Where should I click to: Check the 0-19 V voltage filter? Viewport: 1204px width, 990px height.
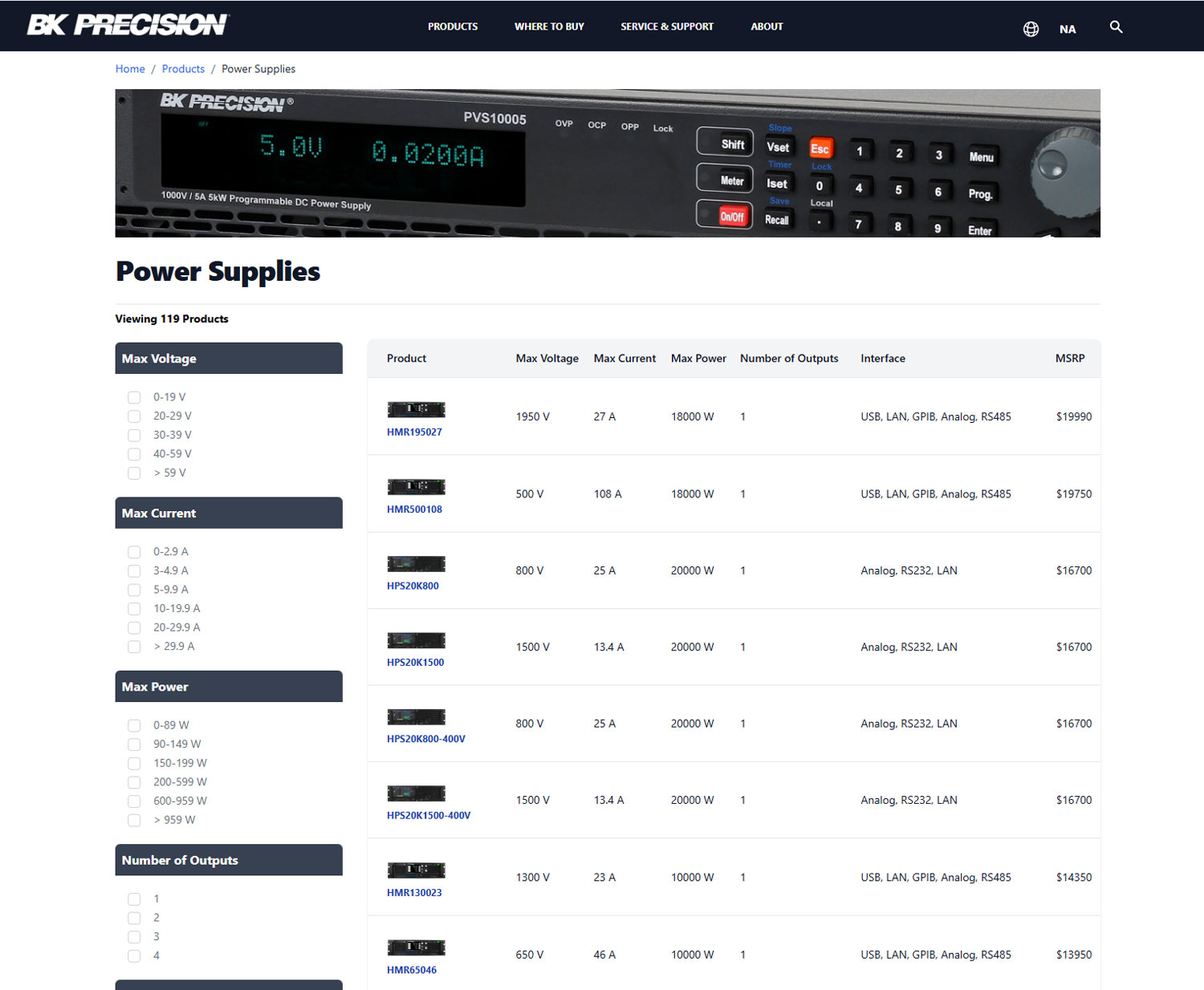(133, 397)
